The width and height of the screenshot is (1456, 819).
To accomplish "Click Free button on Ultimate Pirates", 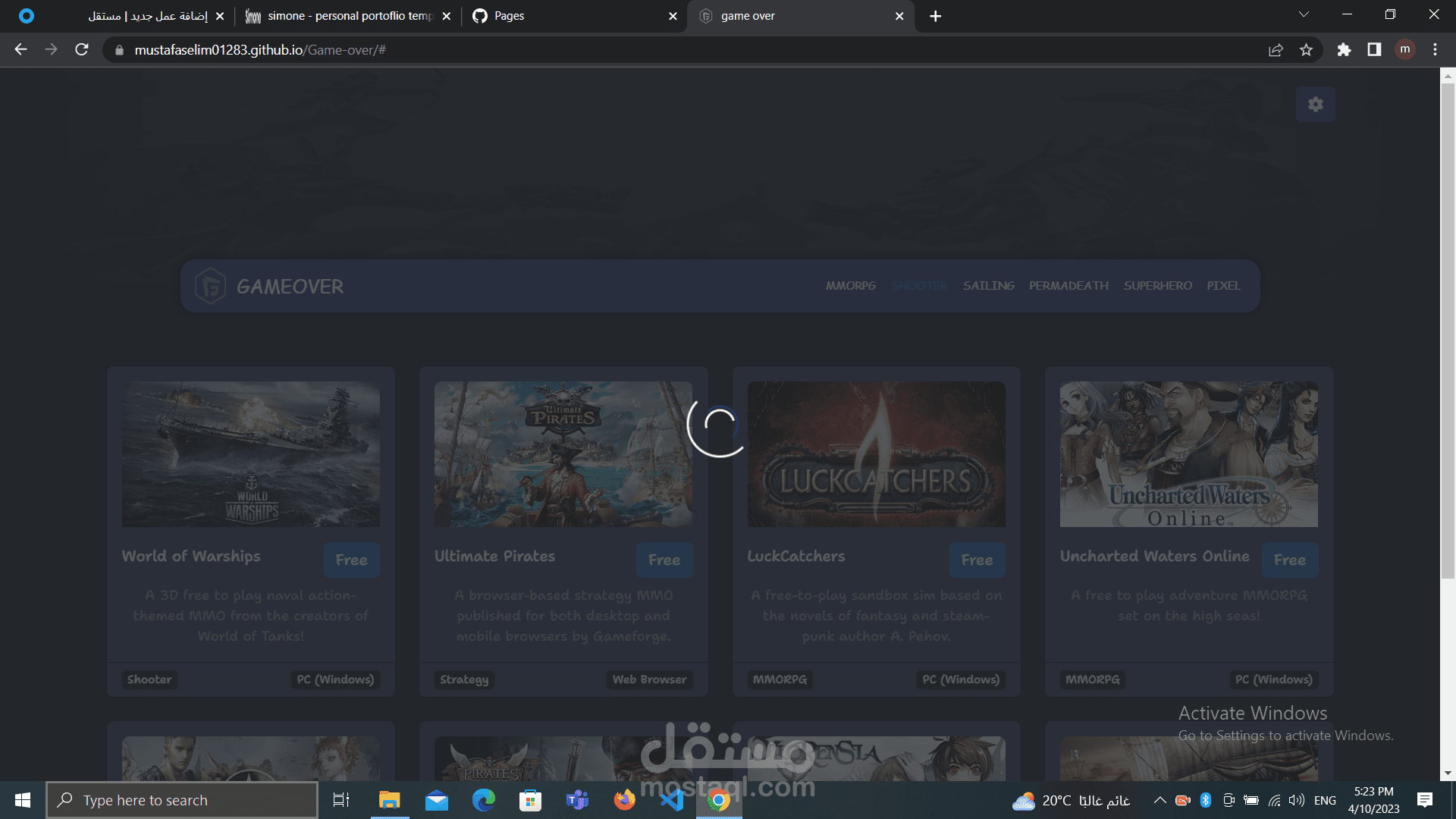I will coord(664,560).
